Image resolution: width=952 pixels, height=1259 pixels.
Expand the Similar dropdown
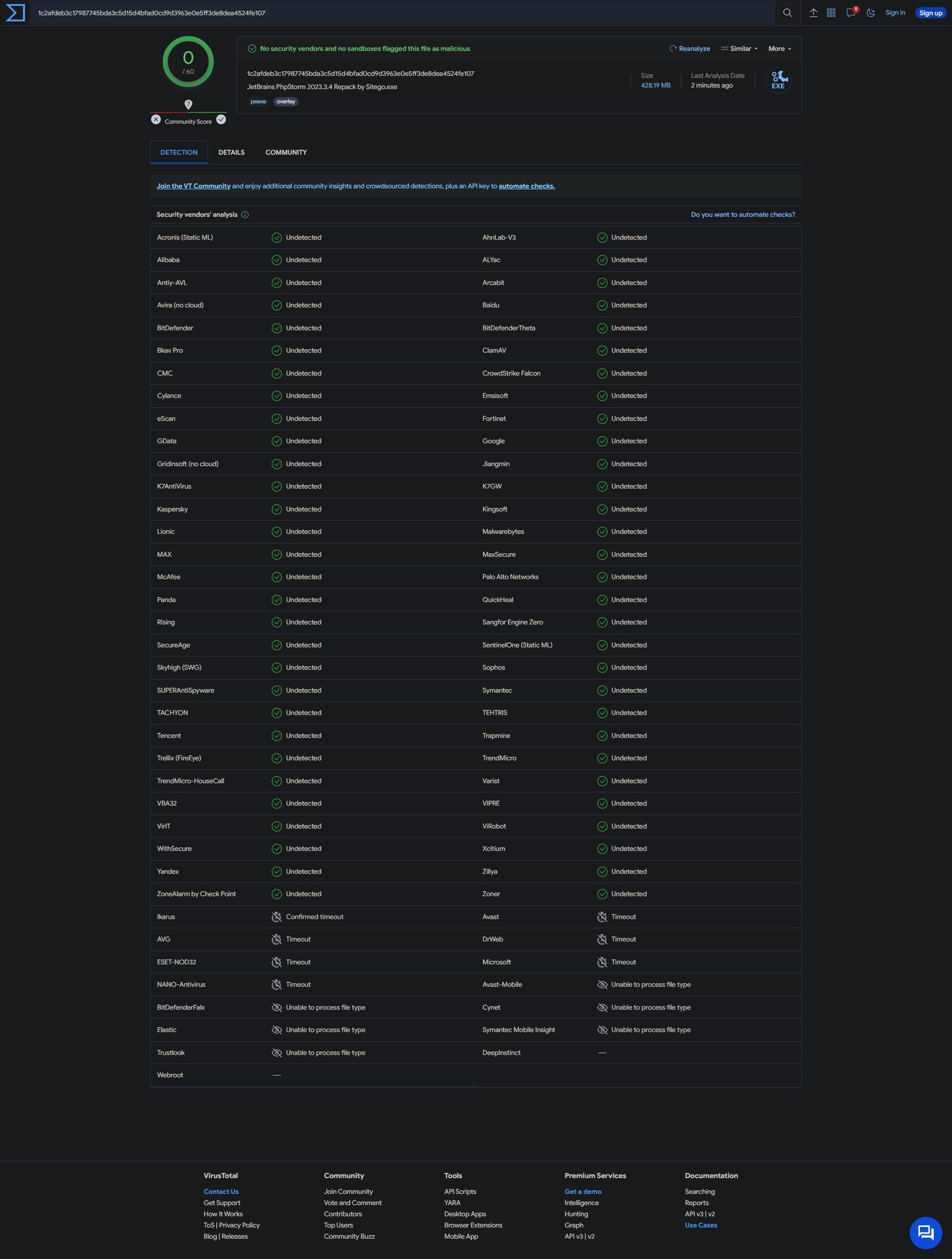[x=739, y=48]
